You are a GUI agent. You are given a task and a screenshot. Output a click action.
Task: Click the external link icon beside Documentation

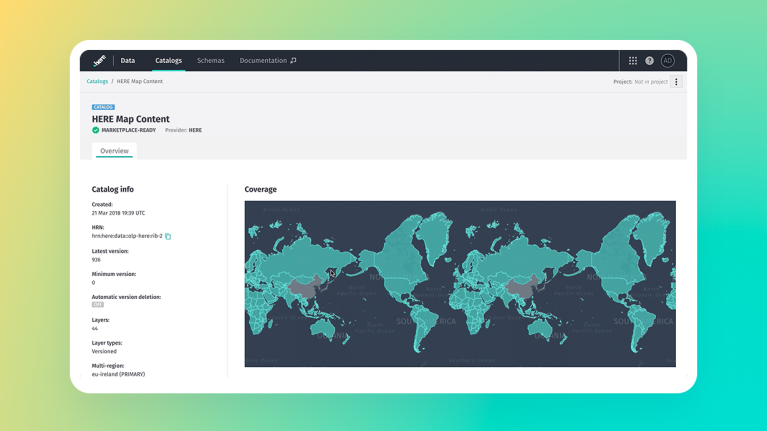coord(293,61)
